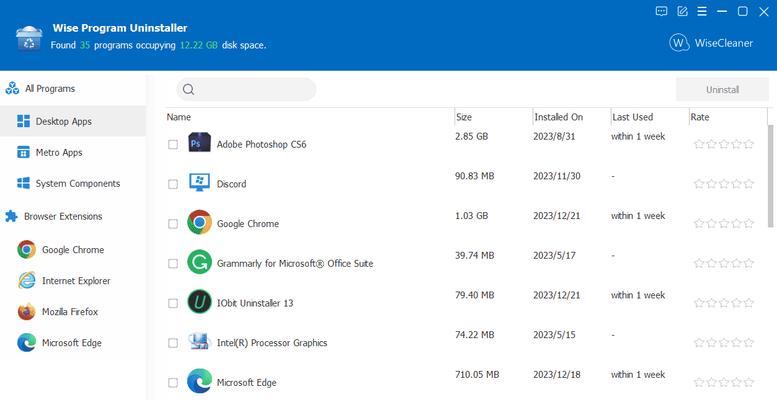Show Mozilla Firefox extensions
The width and height of the screenshot is (777, 400).
73,312
